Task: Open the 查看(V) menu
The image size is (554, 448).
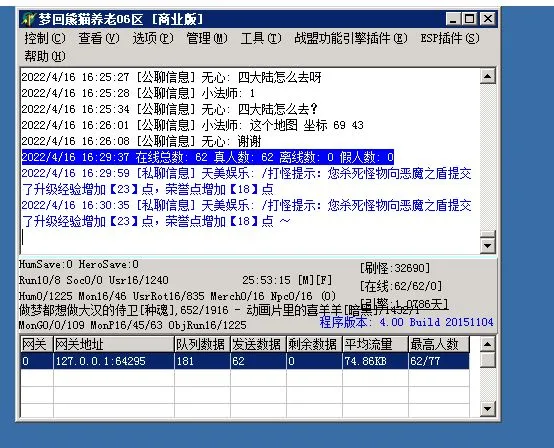Action: coord(99,38)
